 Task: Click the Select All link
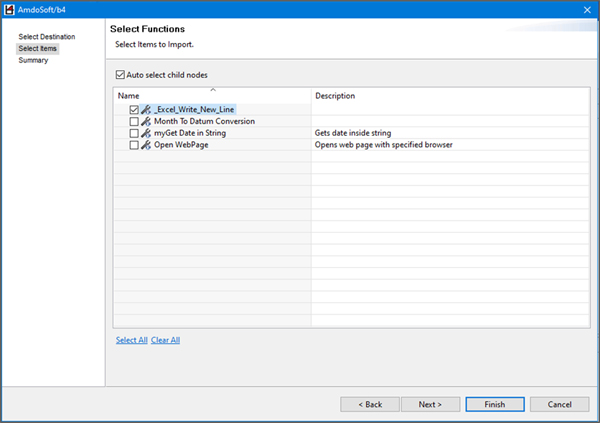pyautogui.click(x=132, y=340)
